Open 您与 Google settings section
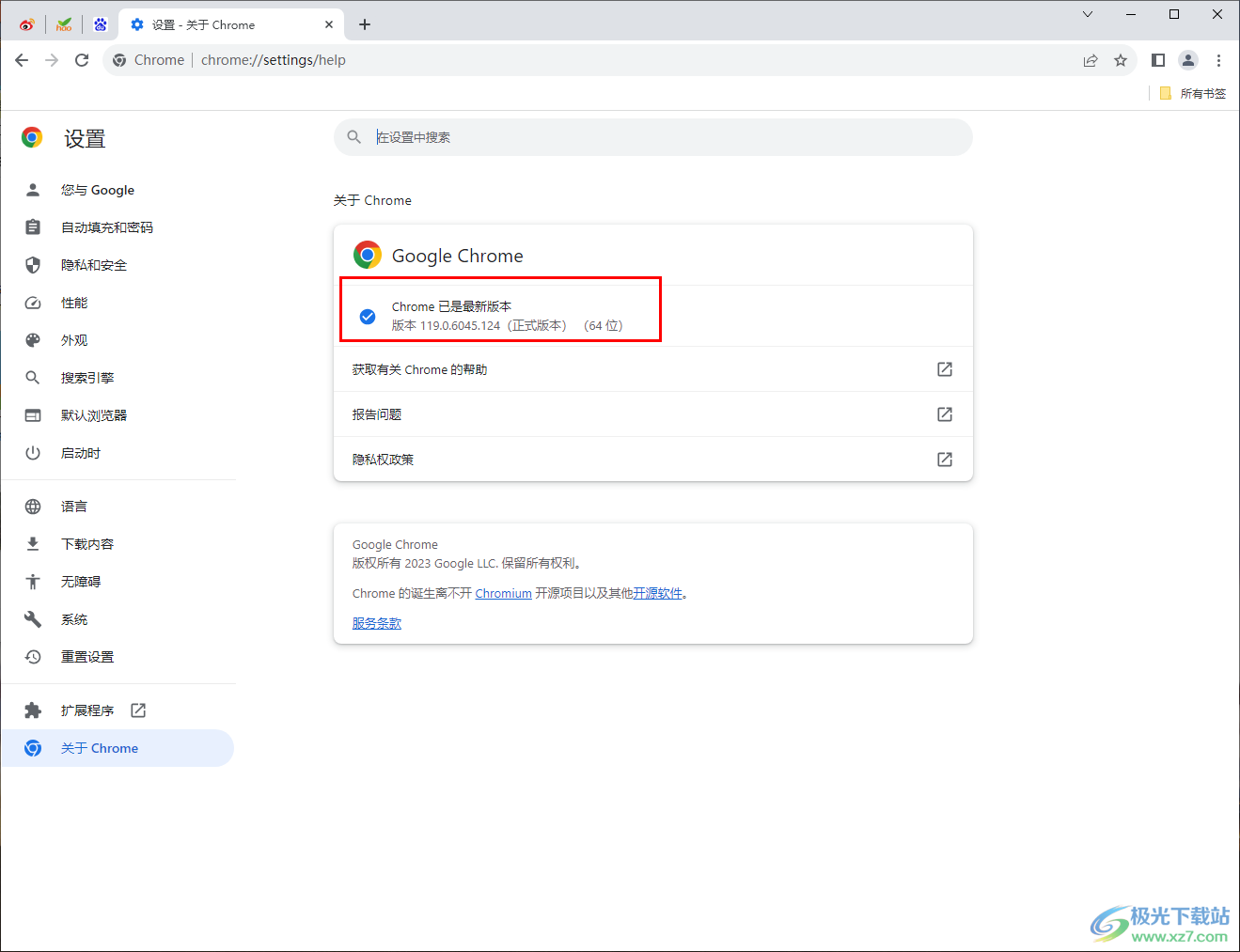The image size is (1240, 952). tap(118, 190)
